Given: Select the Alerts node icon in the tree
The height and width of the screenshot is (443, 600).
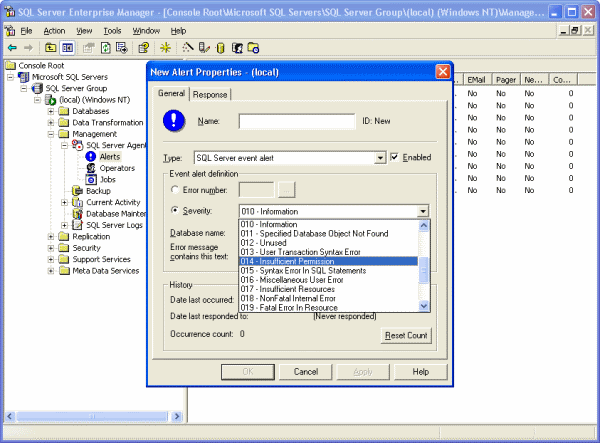Looking at the screenshot, I should tap(91, 156).
